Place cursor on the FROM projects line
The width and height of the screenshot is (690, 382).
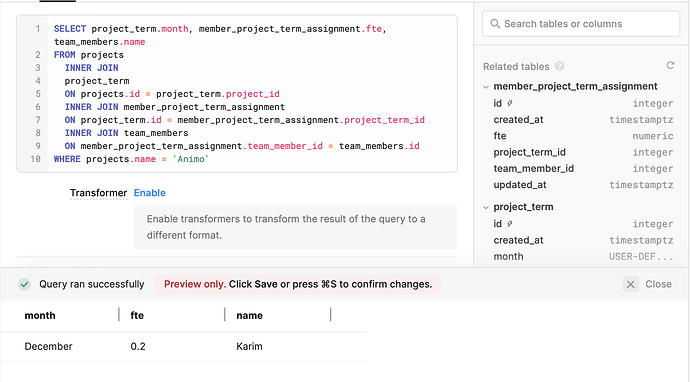pyautogui.click(x=88, y=55)
